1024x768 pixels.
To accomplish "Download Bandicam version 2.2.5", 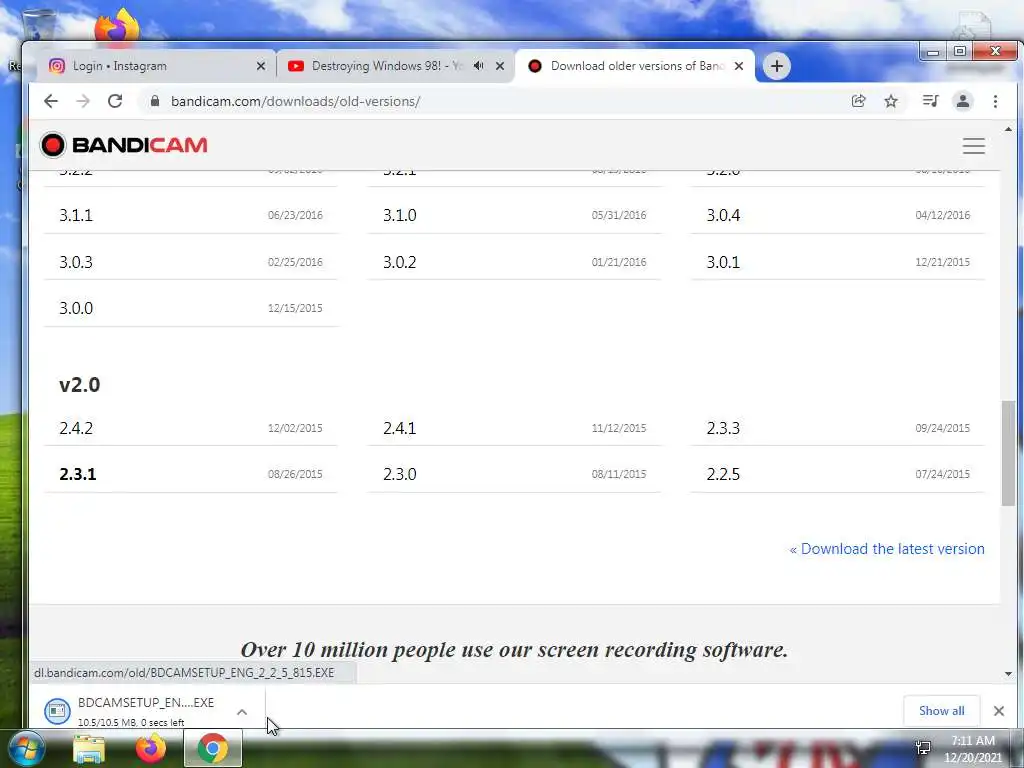I will tap(838, 474).
